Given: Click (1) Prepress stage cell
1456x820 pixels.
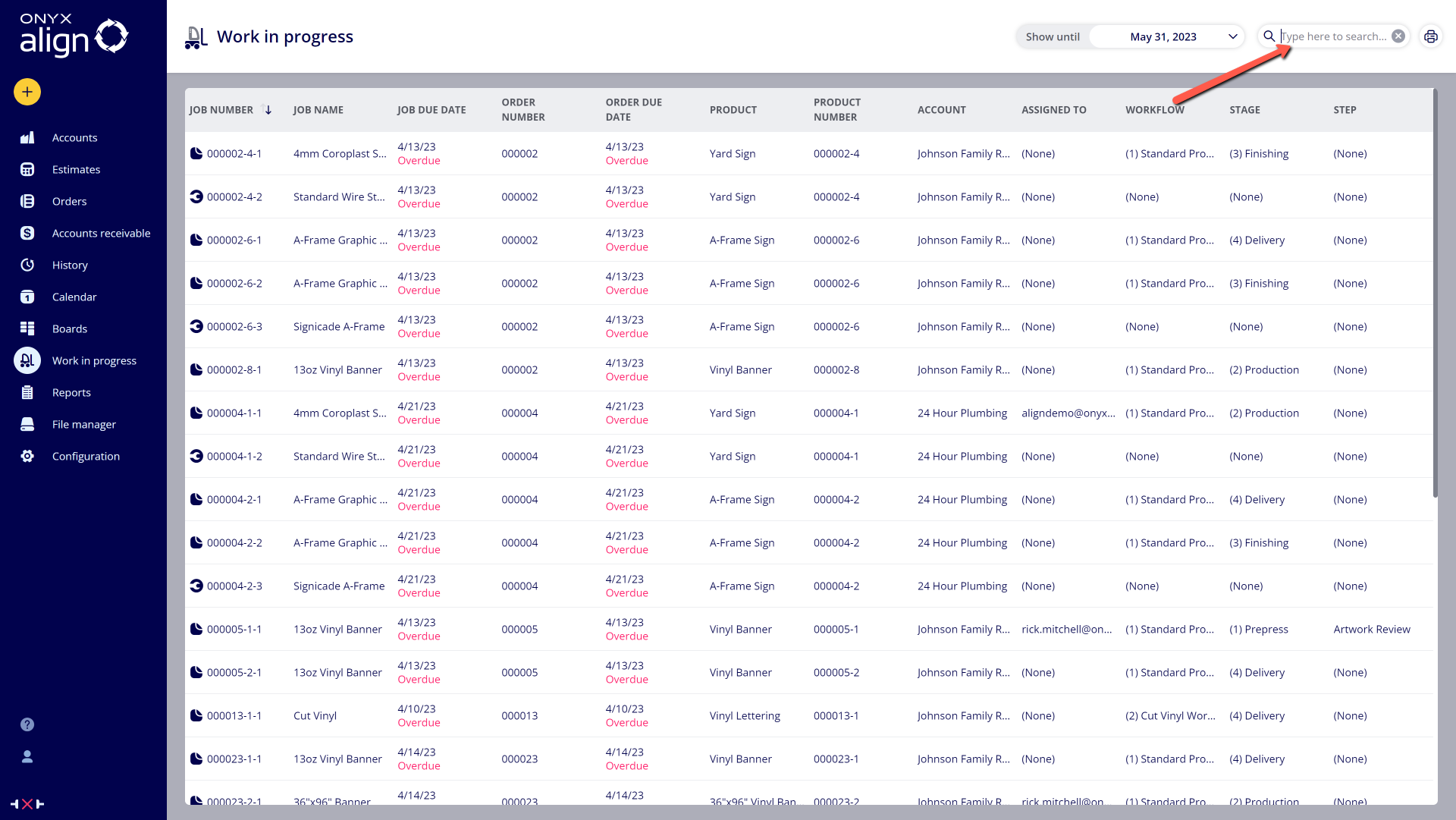Looking at the screenshot, I should (x=1259, y=630).
